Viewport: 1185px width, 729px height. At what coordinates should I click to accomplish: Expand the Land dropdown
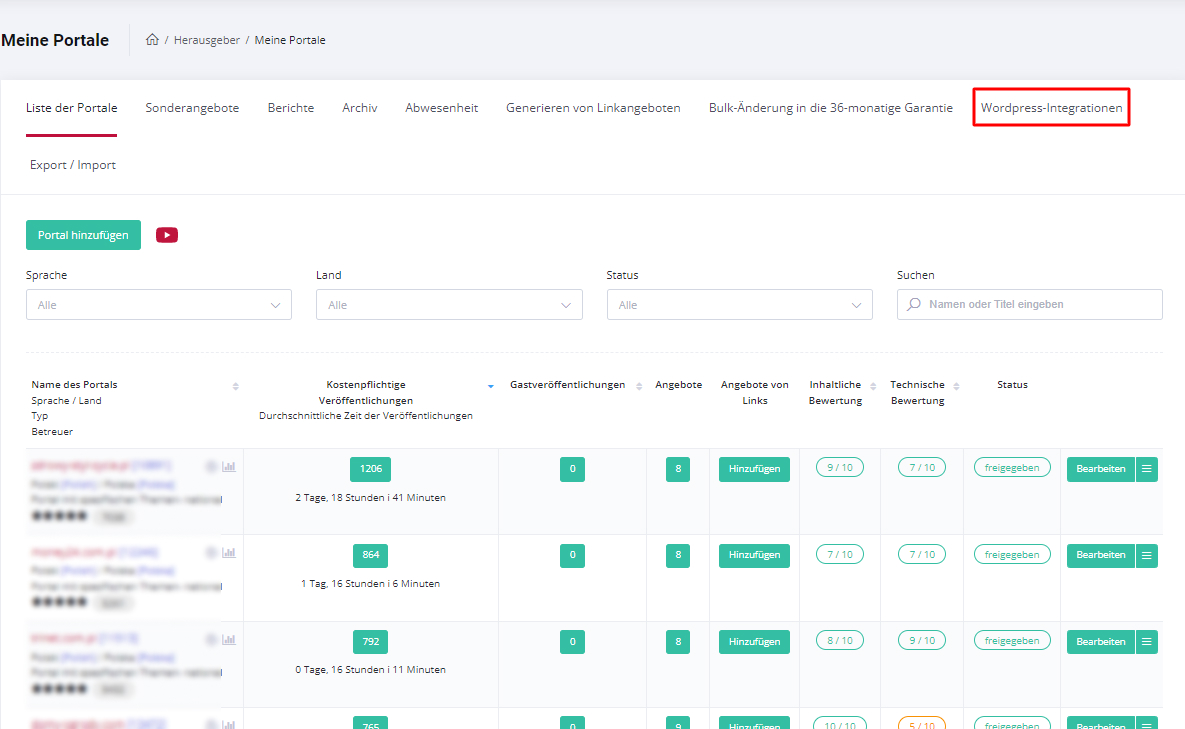449,304
